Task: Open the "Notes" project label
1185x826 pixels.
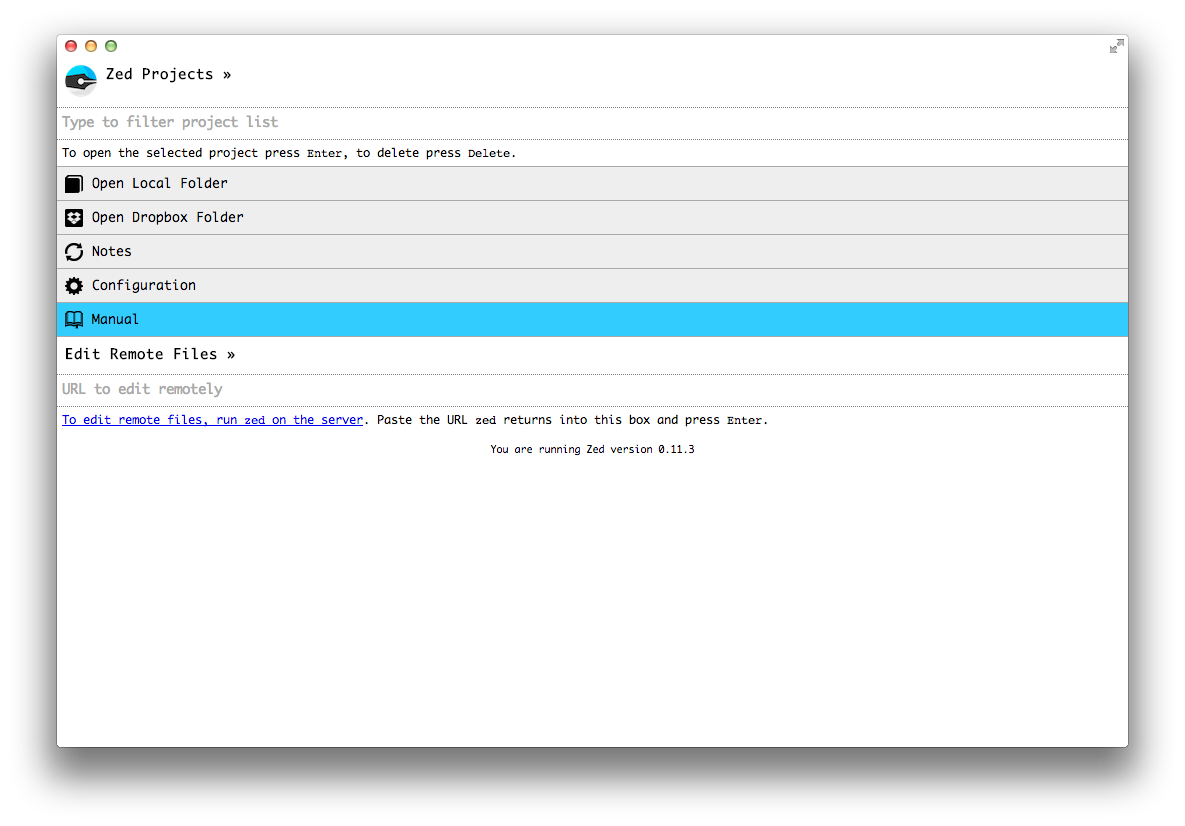Action: tap(112, 252)
